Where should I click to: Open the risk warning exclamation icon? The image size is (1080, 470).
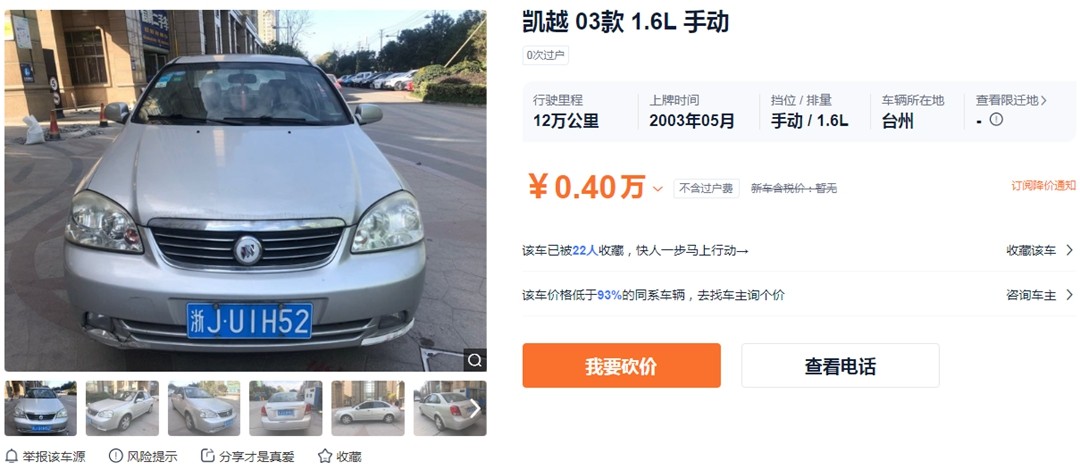point(116,456)
